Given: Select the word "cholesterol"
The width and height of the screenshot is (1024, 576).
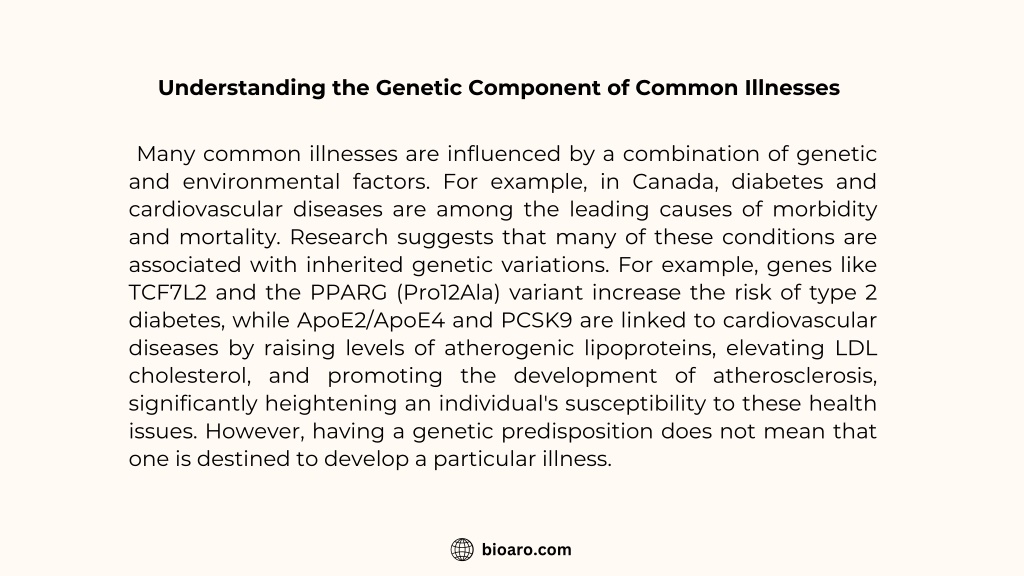Looking at the screenshot, I should click(x=189, y=376).
